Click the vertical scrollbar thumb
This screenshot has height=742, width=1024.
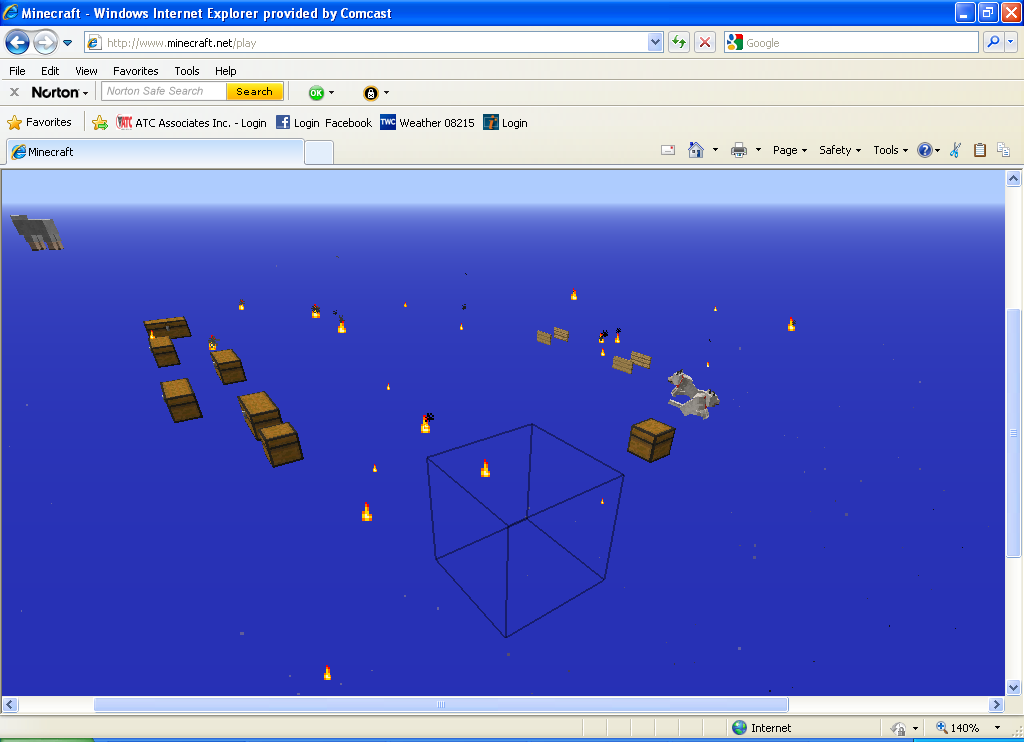1013,432
